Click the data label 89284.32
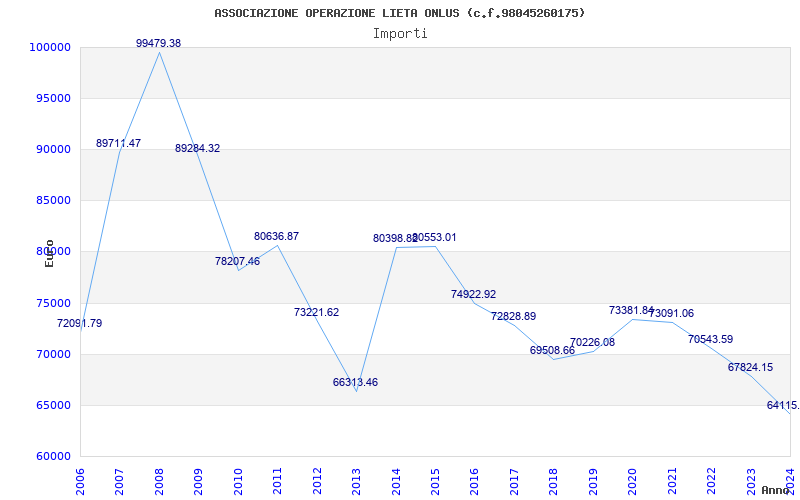Viewport: 800px width, 500px height. [x=197, y=148]
